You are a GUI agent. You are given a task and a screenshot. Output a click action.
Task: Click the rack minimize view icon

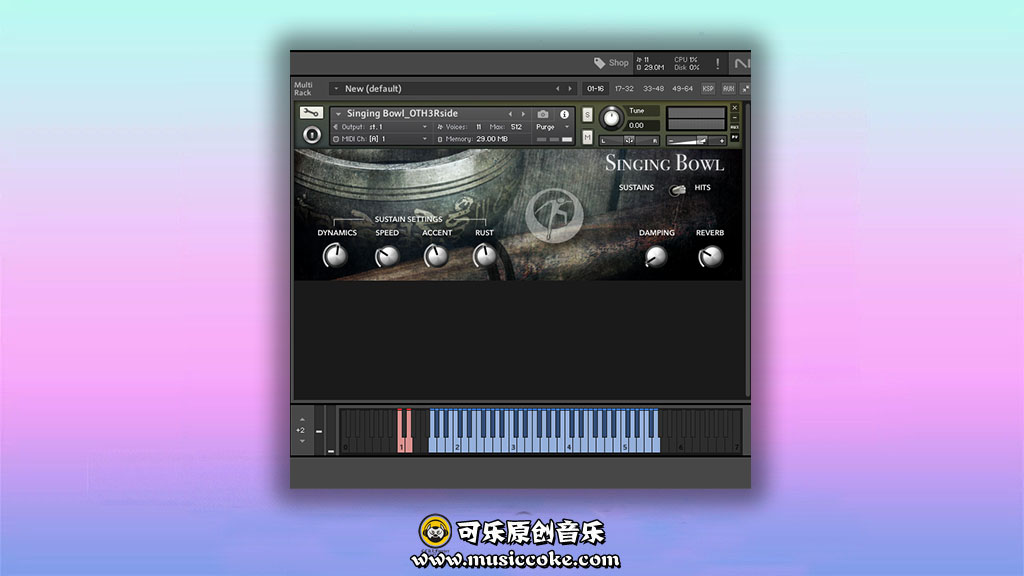(745, 89)
